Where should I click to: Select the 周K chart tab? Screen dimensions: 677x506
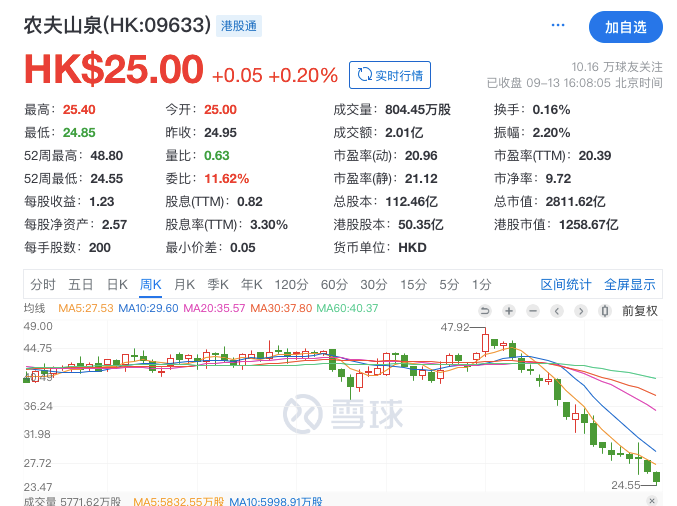[150, 285]
